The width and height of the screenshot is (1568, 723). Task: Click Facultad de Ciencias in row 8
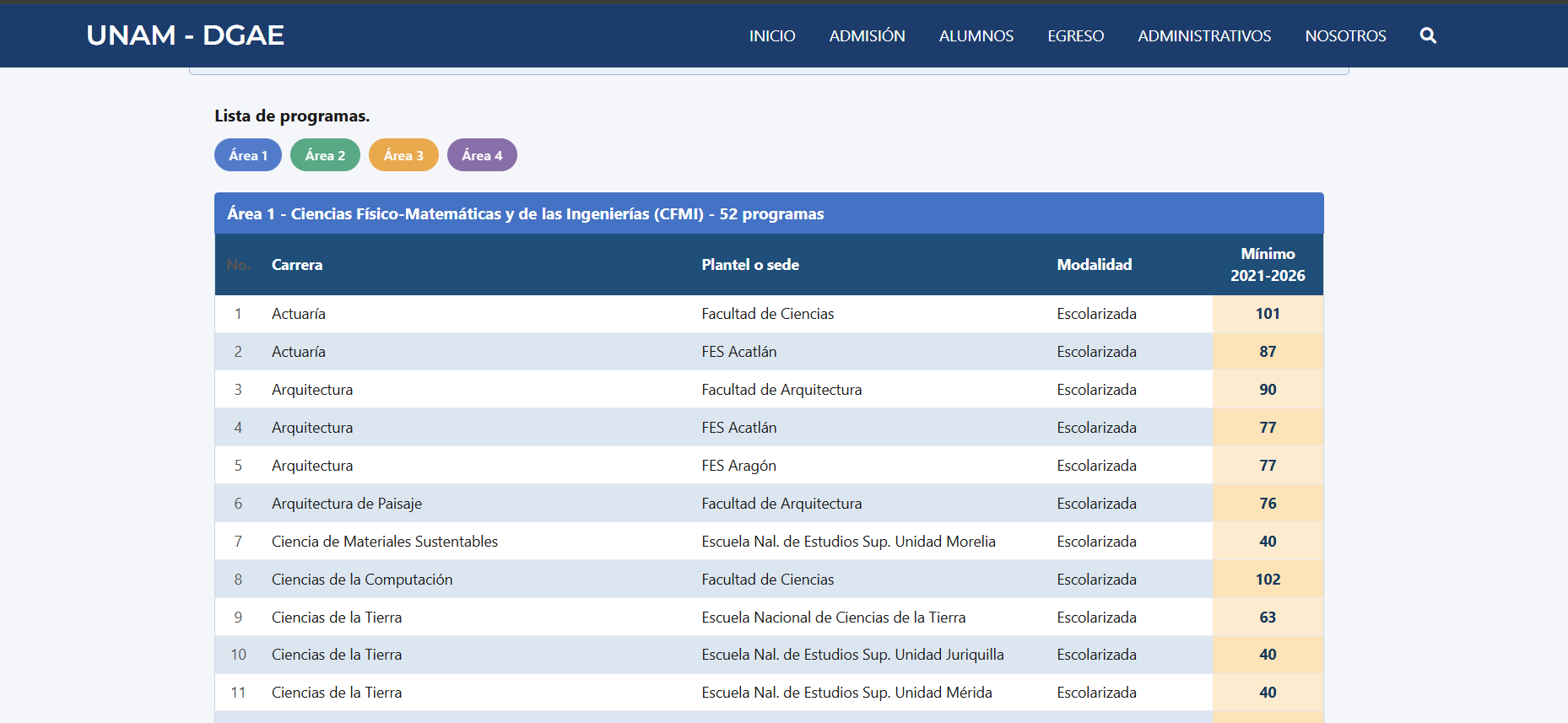tap(768, 580)
